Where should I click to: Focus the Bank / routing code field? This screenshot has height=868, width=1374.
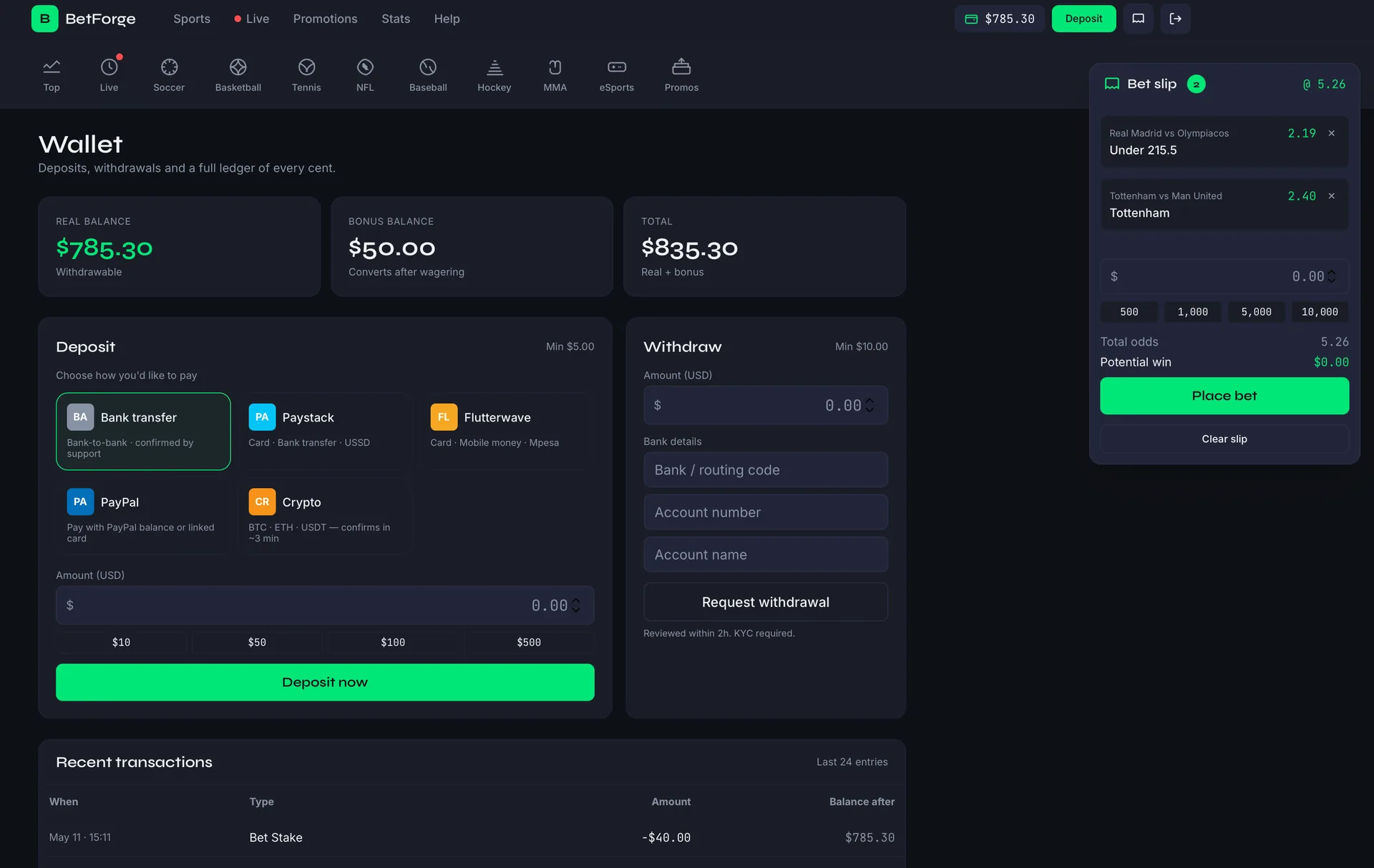point(765,469)
